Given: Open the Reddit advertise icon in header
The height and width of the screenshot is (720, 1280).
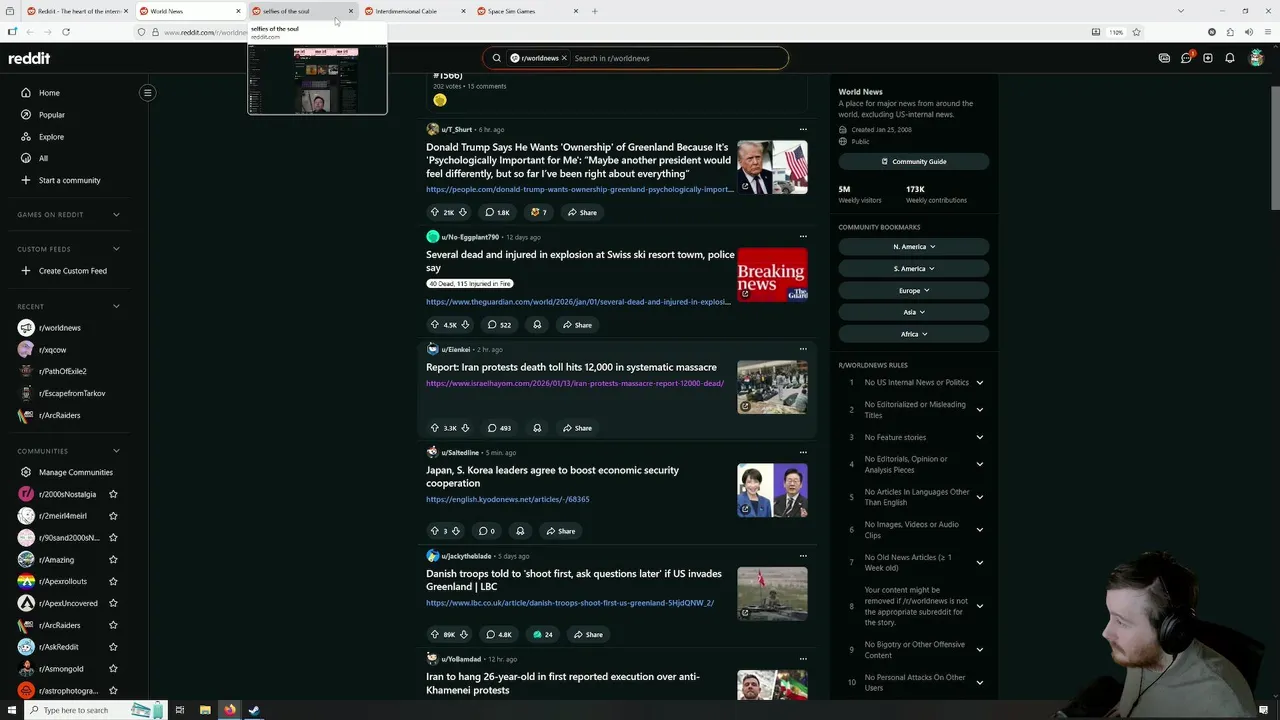Looking at the screenshot, I should tap(1164, 58).
